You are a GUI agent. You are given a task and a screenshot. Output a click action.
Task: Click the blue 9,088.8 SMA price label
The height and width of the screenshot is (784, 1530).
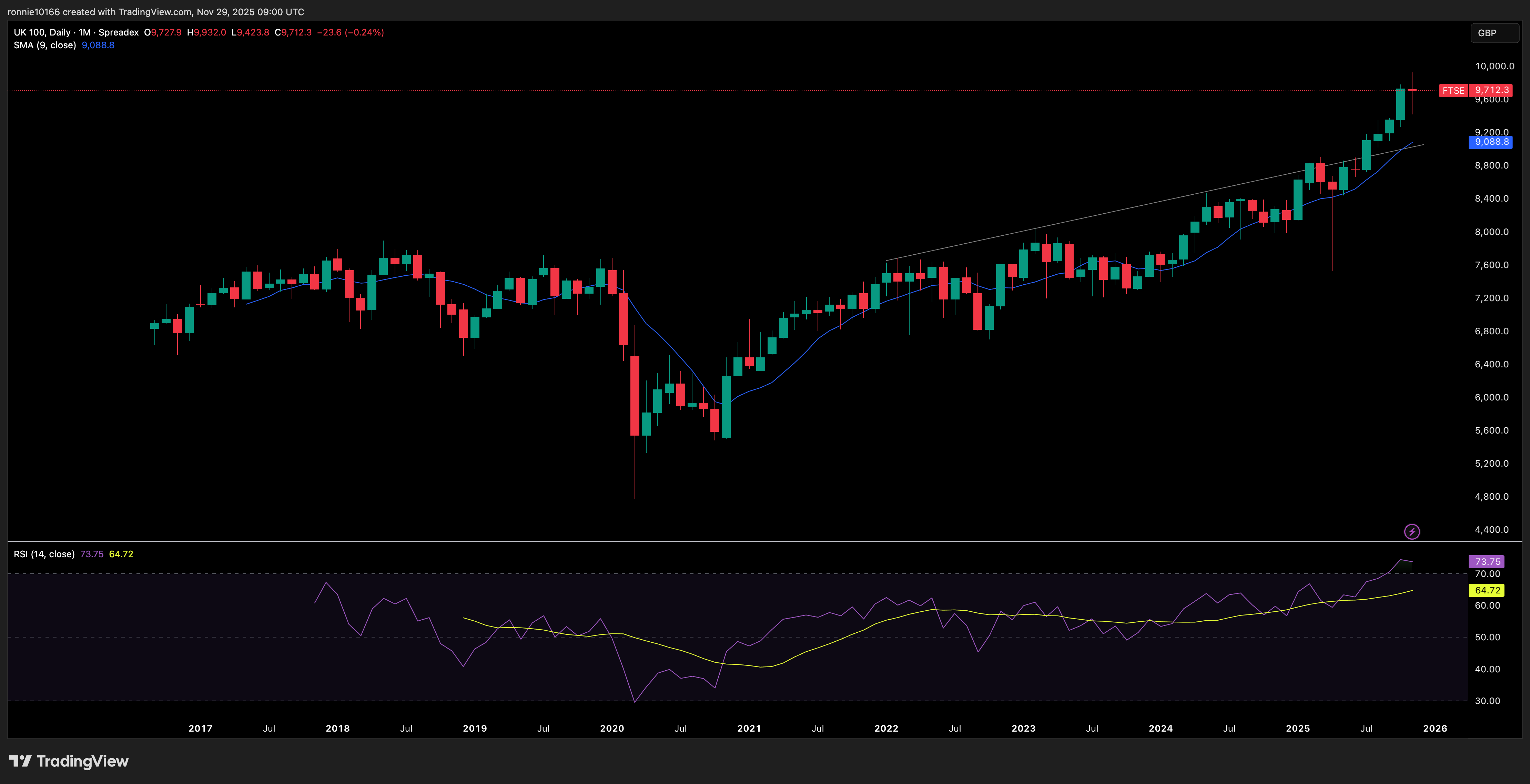click(1491, 142)
